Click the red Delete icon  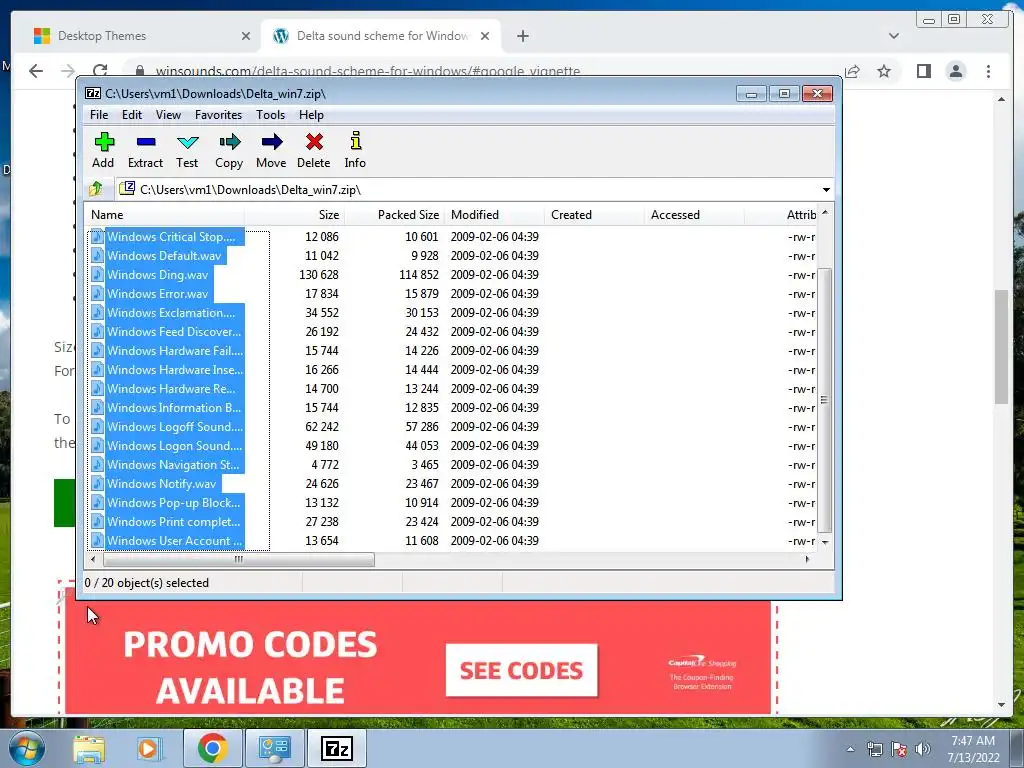[314, 151]
